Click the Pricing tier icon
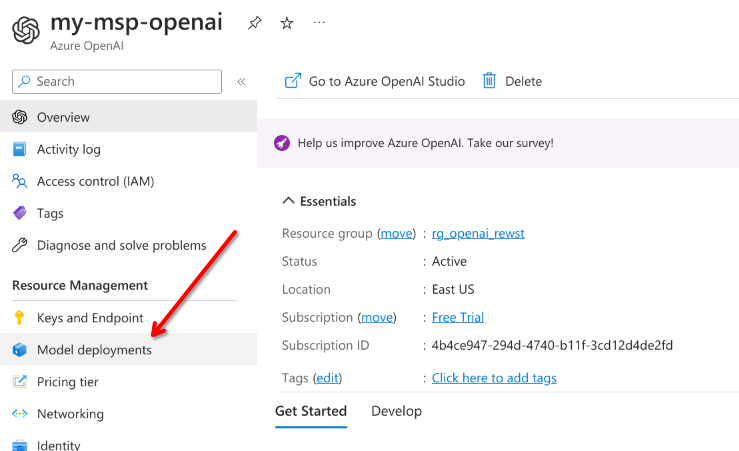The width and height of the screenshot is (739, 451). [x=19, y=382]
